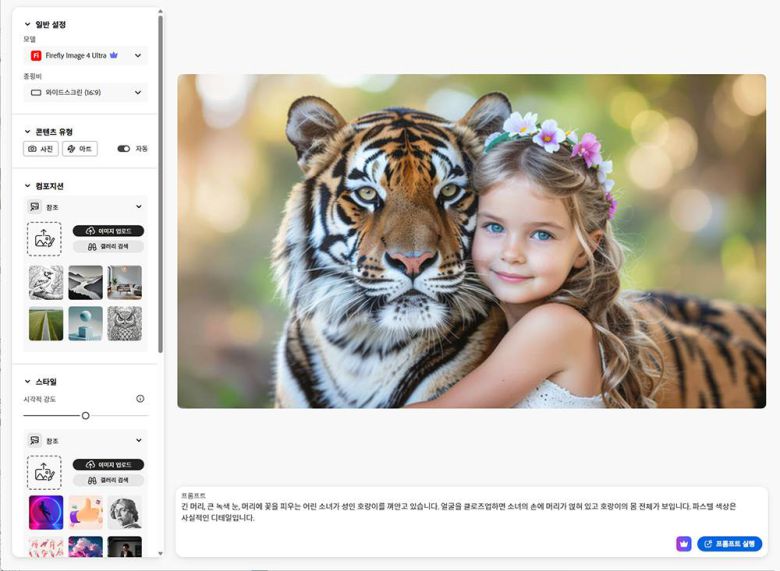Select the owl sketch composition reference
This screenshot has width=780, height=571.
coord(125,323)
